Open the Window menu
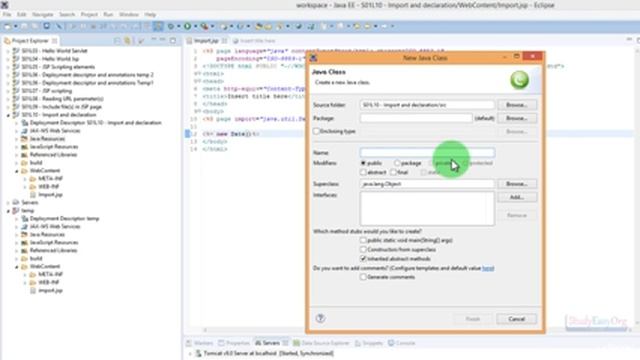 coord(129,14)
